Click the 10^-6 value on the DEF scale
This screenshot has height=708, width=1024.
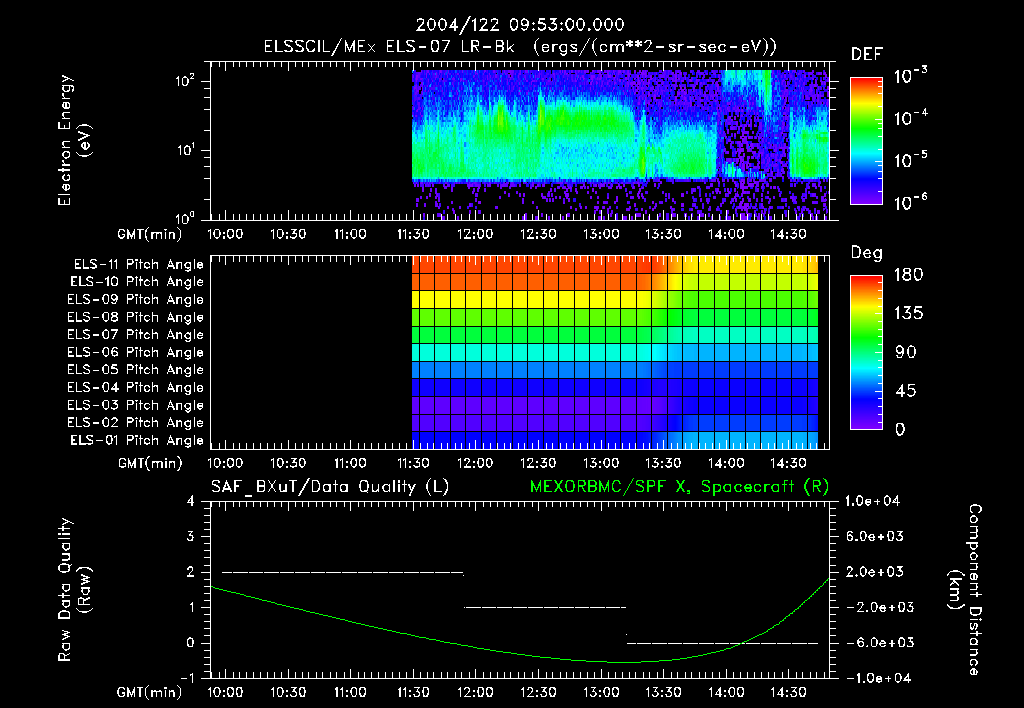[x=911, y=202]
